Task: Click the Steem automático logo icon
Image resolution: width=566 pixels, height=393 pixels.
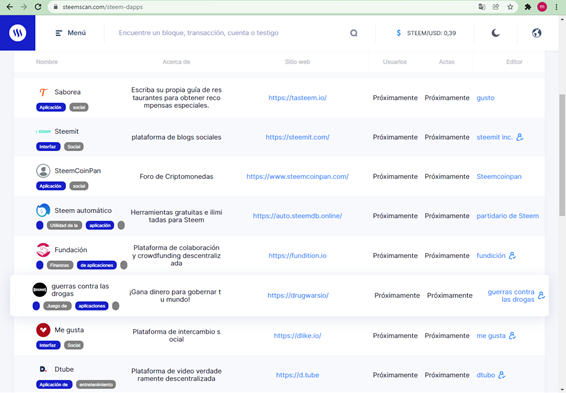Action: [43, 210]
